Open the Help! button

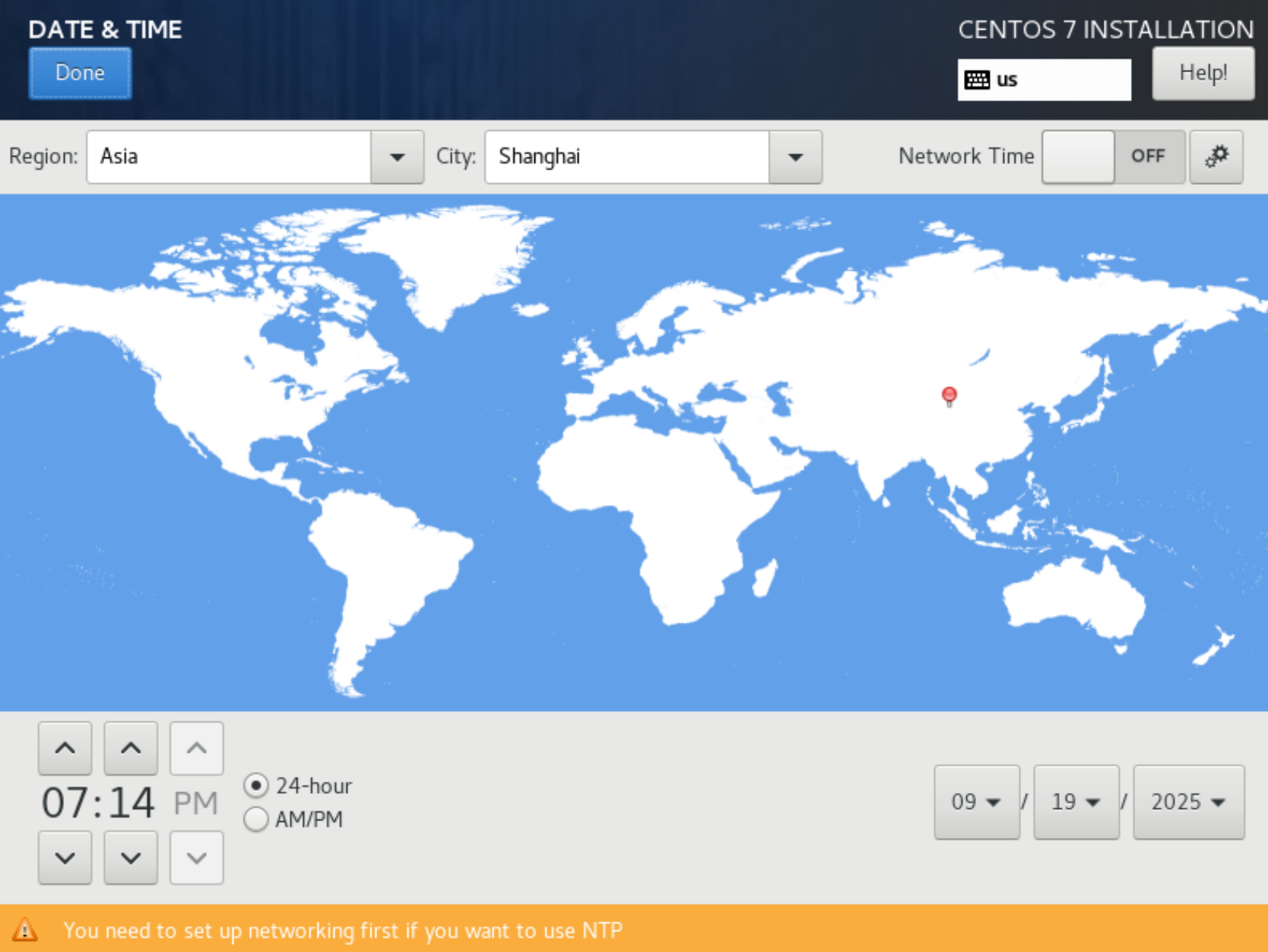[1203, 73]
